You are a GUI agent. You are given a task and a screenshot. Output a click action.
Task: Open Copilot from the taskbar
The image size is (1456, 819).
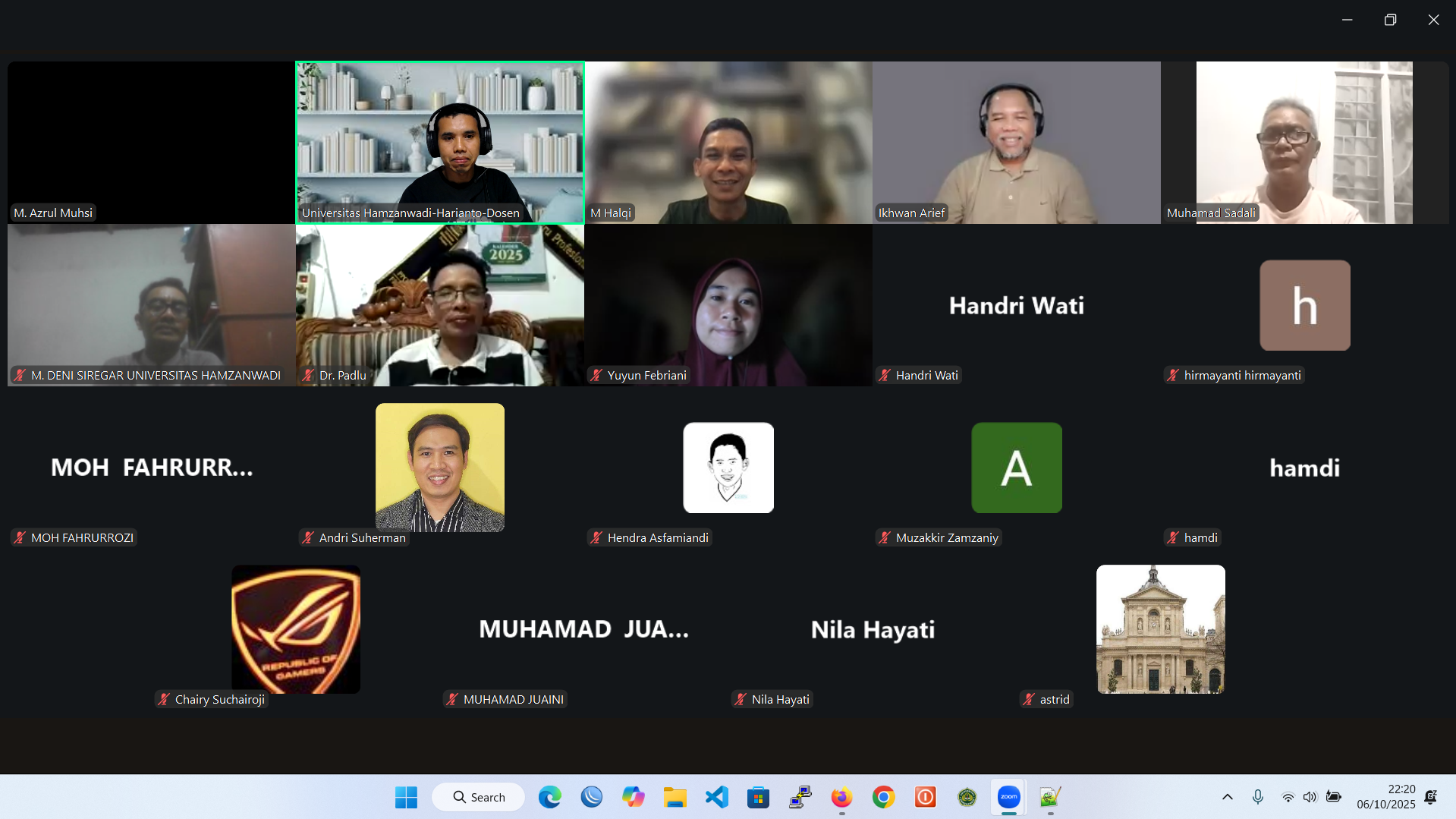coord(633,797)
